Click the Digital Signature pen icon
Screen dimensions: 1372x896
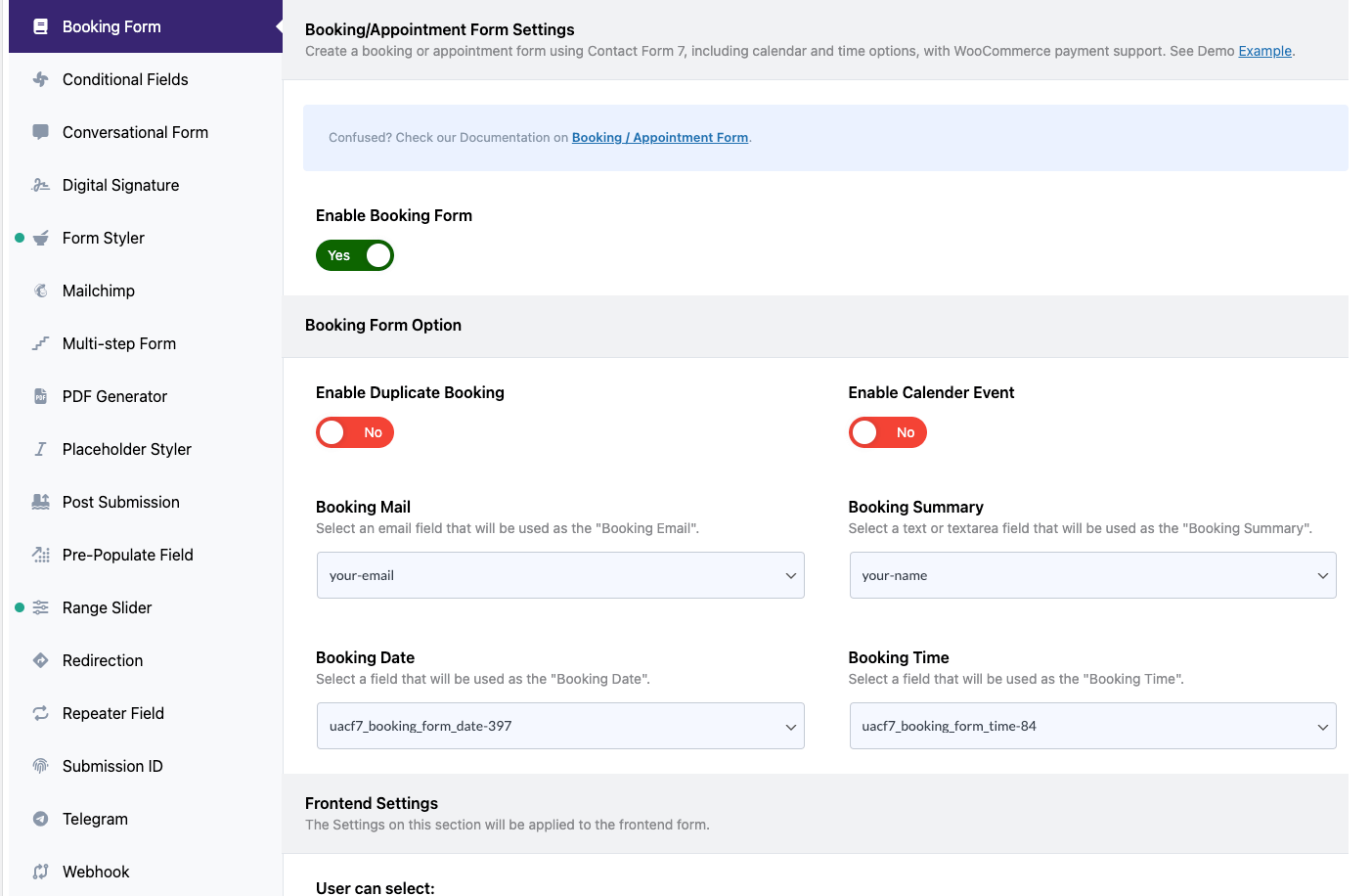point(40,185)
